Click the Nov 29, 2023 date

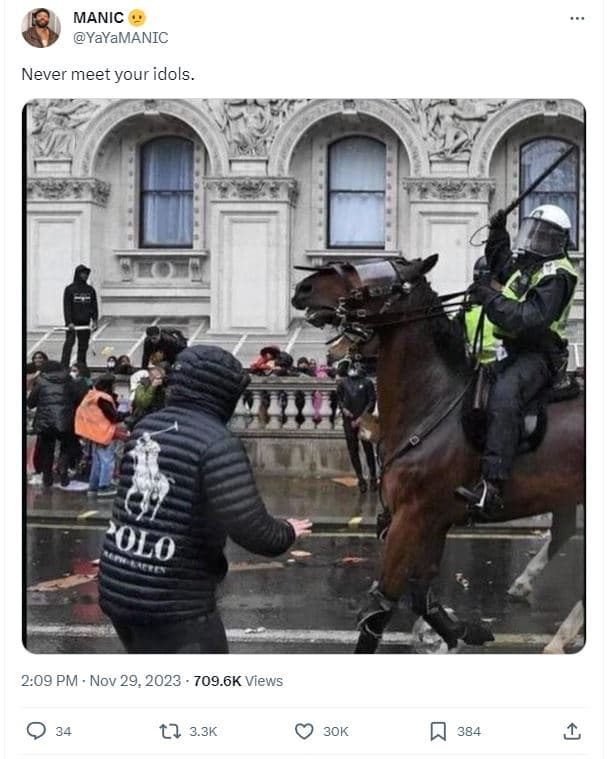tap(135, 681)
